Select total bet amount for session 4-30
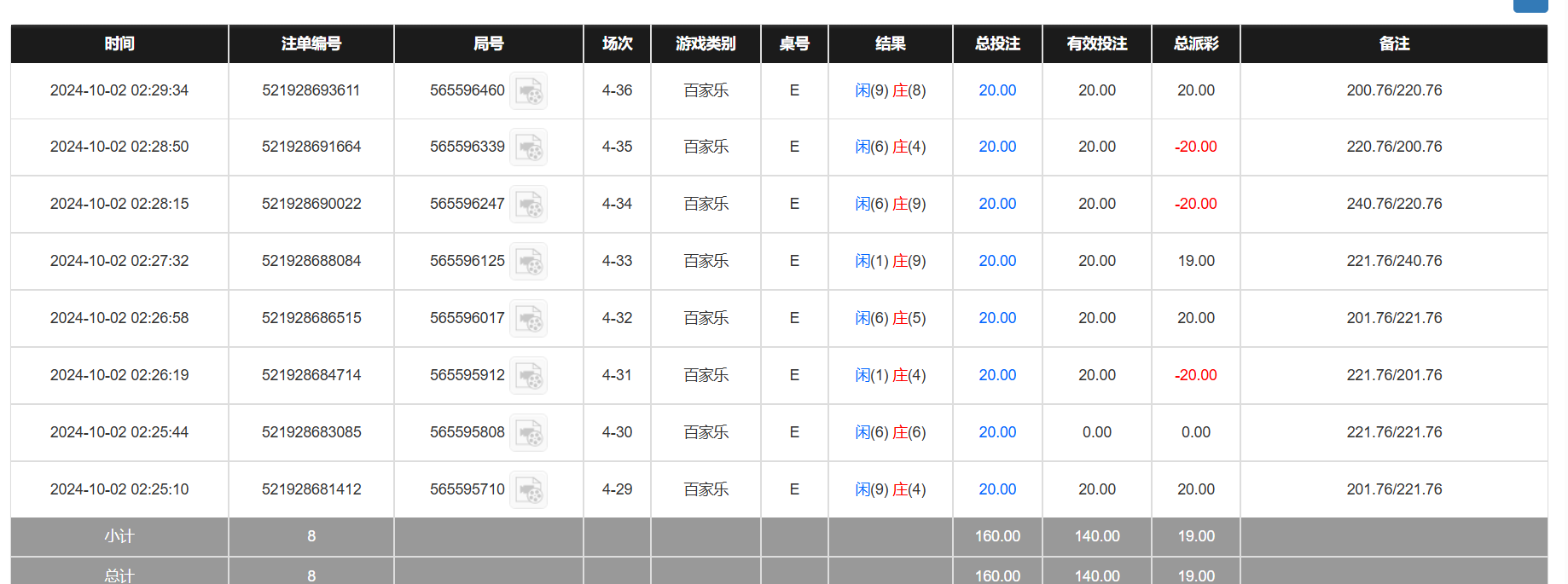Viewport: 1568px width, 584px height. point(996,432)
